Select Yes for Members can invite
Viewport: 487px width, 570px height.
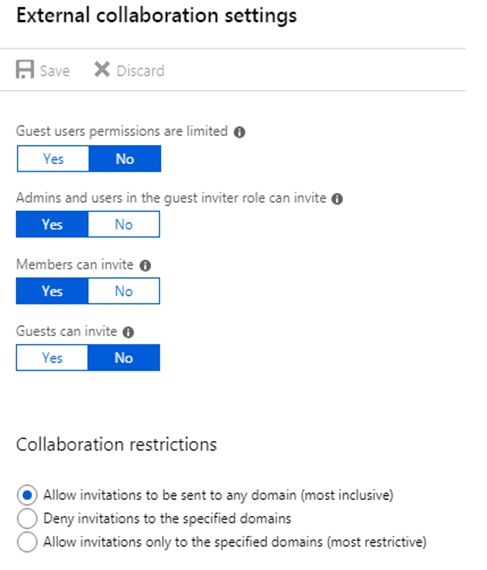pos(52,291)
